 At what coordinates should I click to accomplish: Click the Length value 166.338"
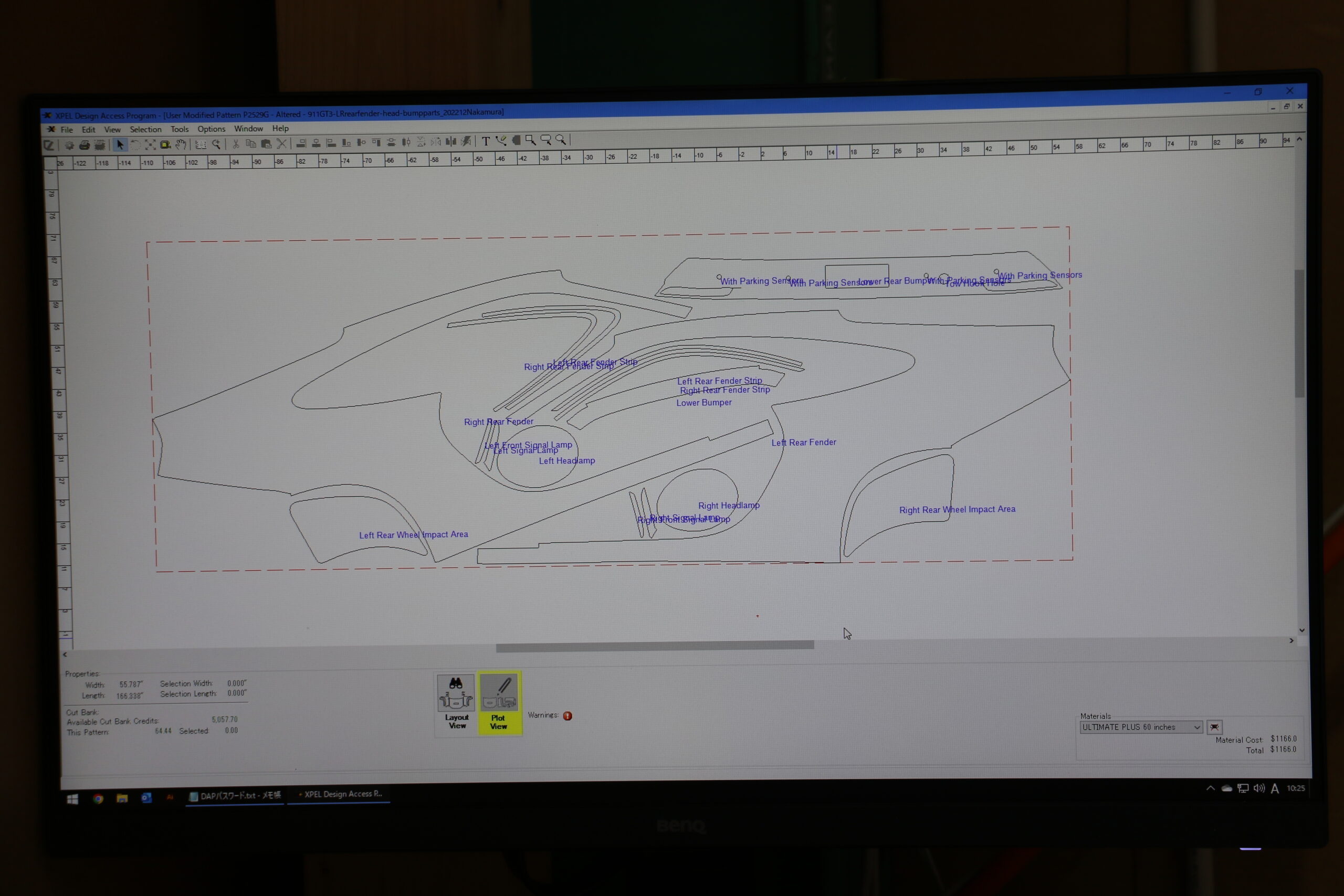[130, 696]
